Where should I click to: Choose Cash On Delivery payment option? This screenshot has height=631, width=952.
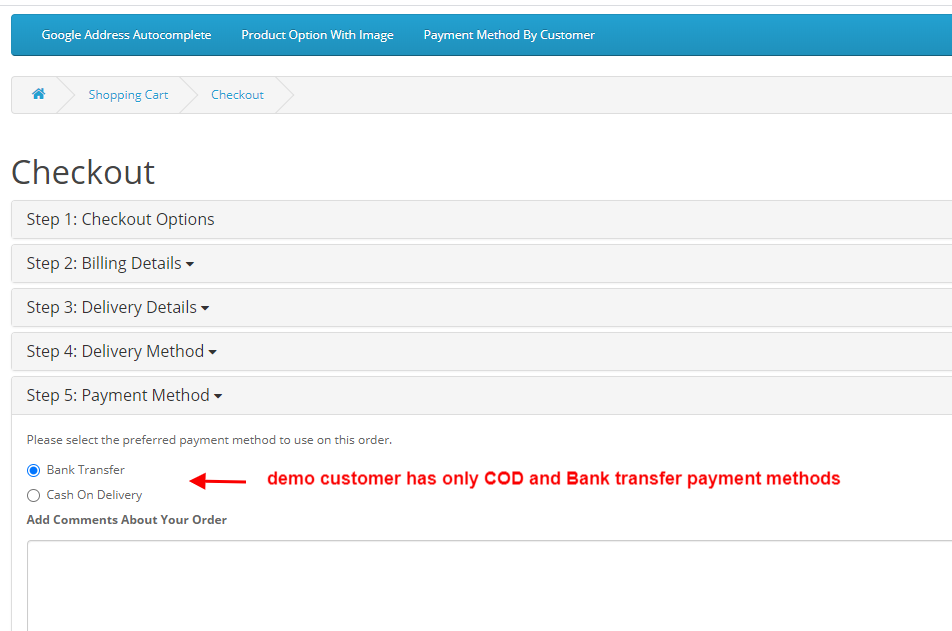coord(33,494)
